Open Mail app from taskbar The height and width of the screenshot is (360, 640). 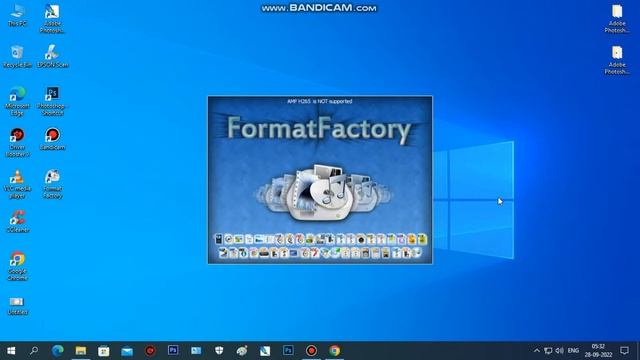point(127,351)
